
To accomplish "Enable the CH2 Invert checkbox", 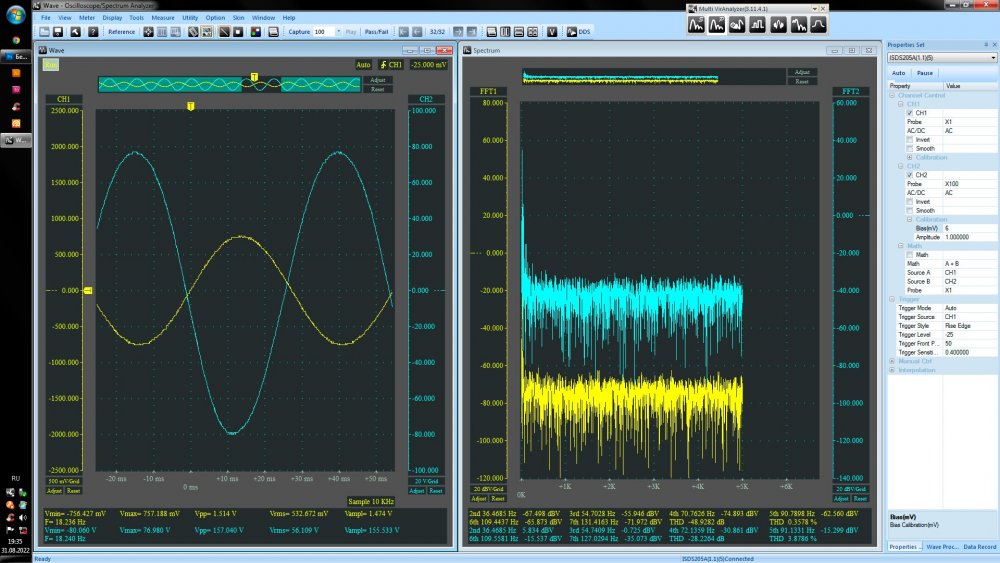I will pyautogui.click(x=909, y=201).
